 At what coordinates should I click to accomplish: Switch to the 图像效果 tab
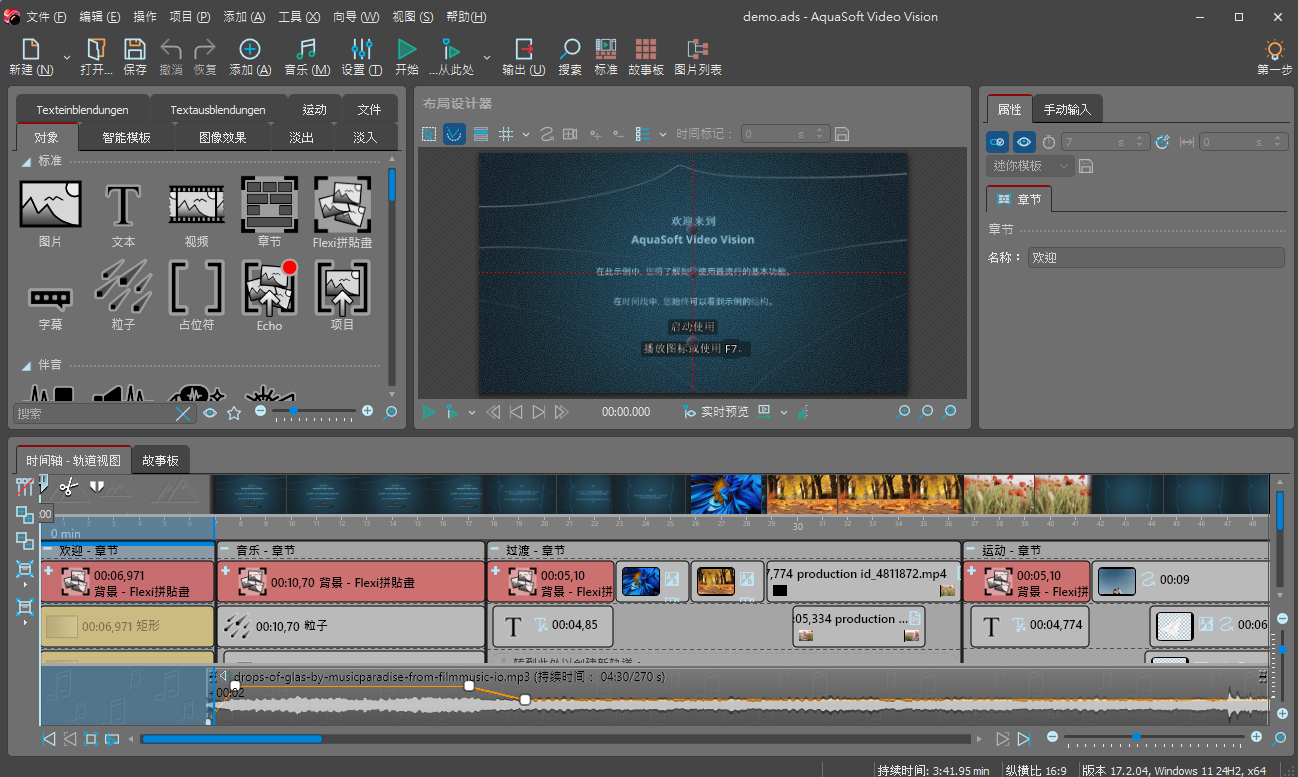pos(222,137)
